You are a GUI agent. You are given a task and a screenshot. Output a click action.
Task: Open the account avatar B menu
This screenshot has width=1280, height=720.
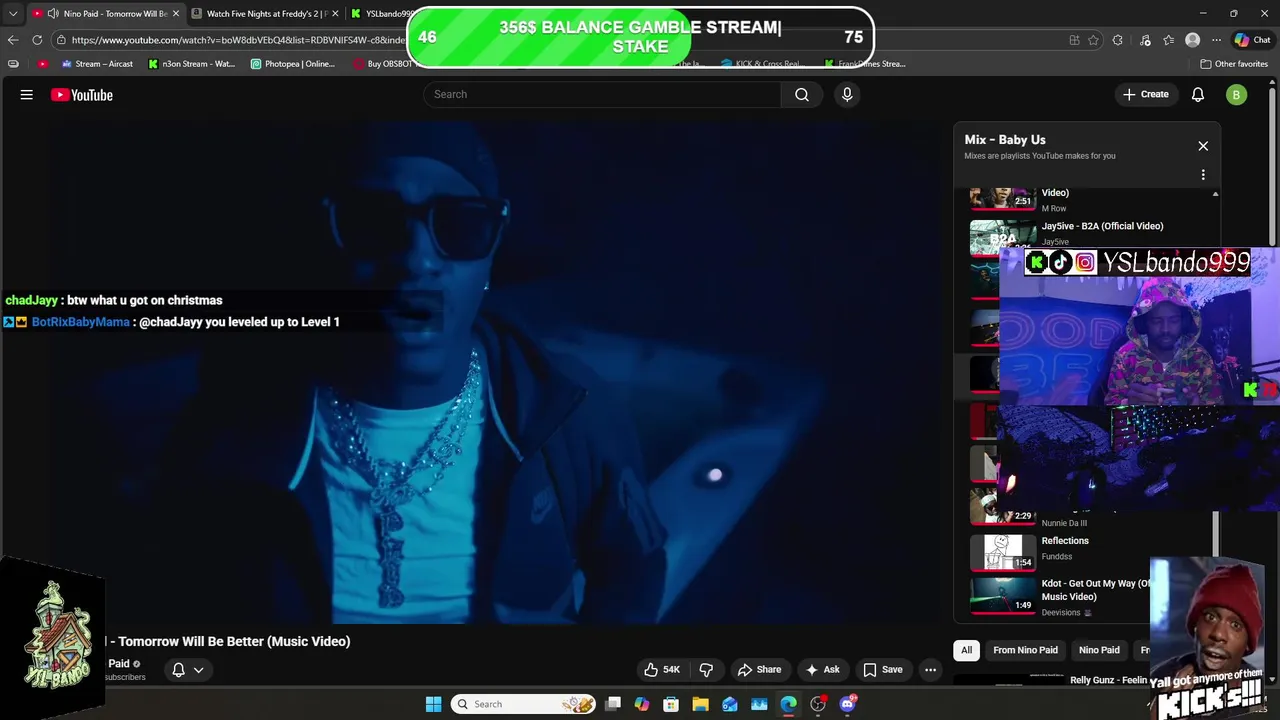point(1237,95)
